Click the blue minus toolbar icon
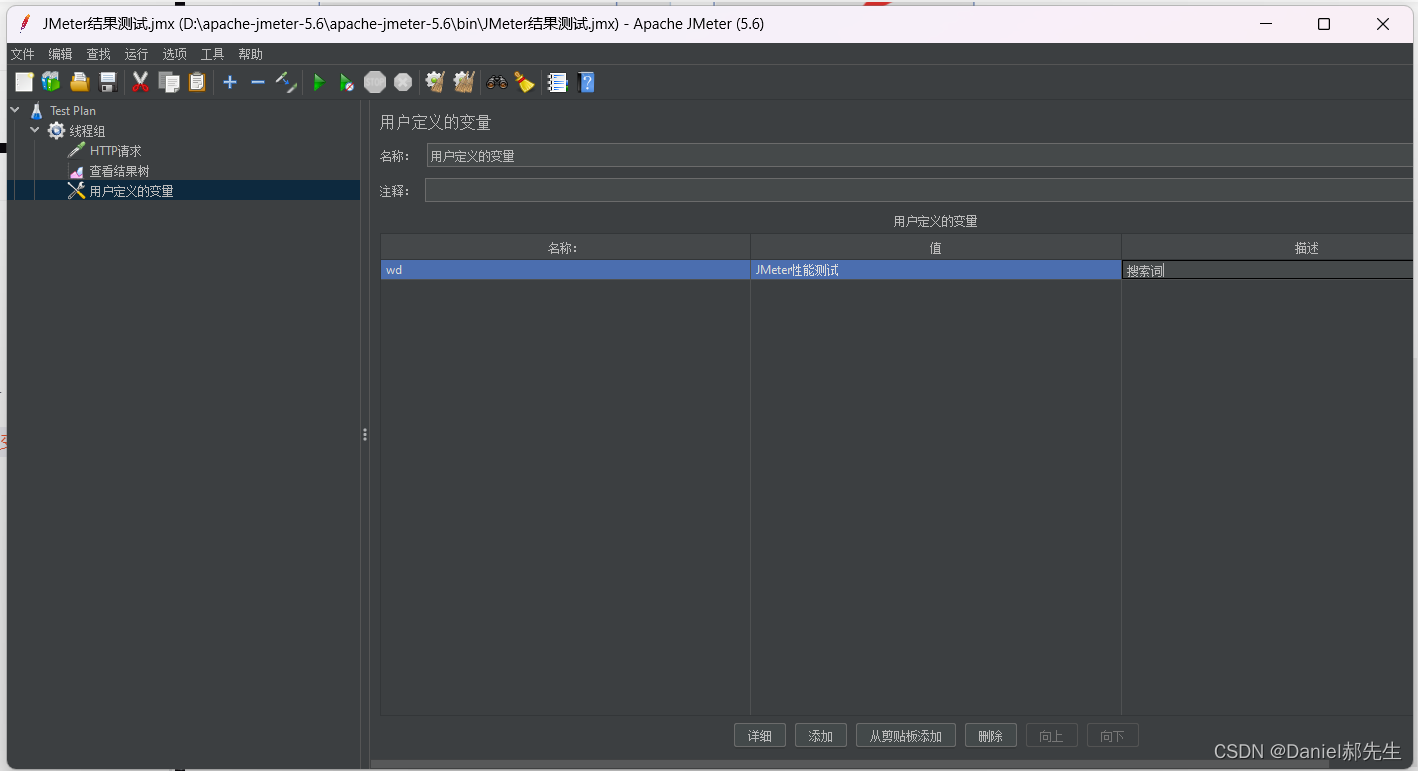Image resolution: width=1418 pixels, height=771 pixels. (258, 82)
